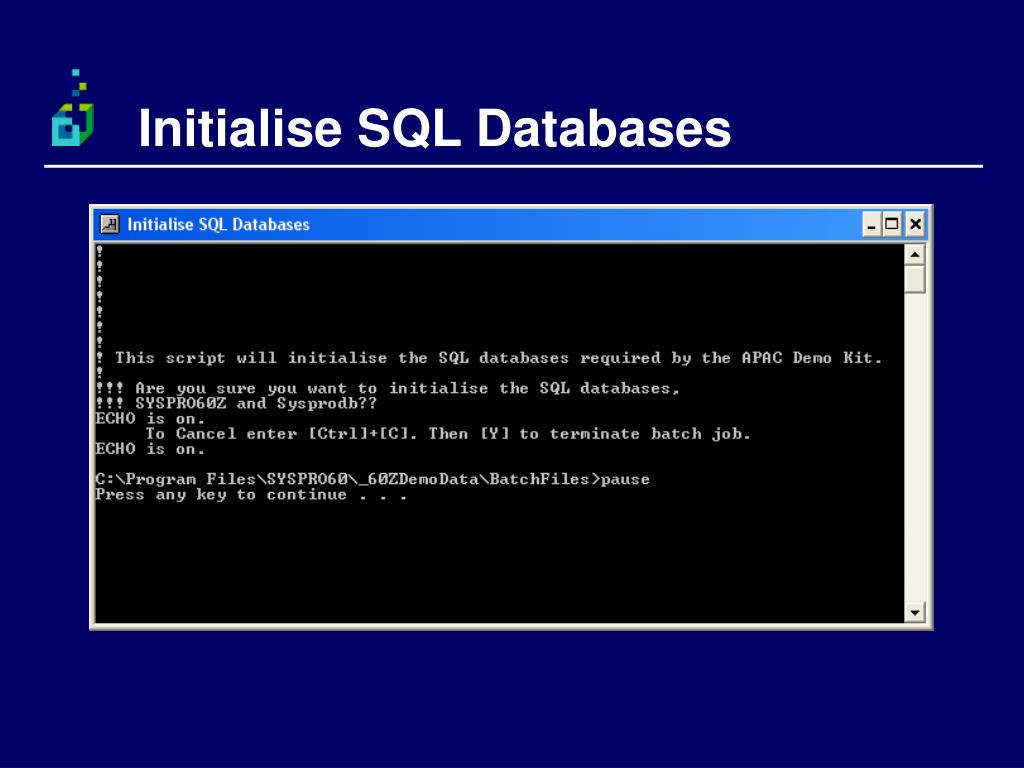Minimize the Initialise SQL Databases window
Screen dimensions: 1024x768
871,225
